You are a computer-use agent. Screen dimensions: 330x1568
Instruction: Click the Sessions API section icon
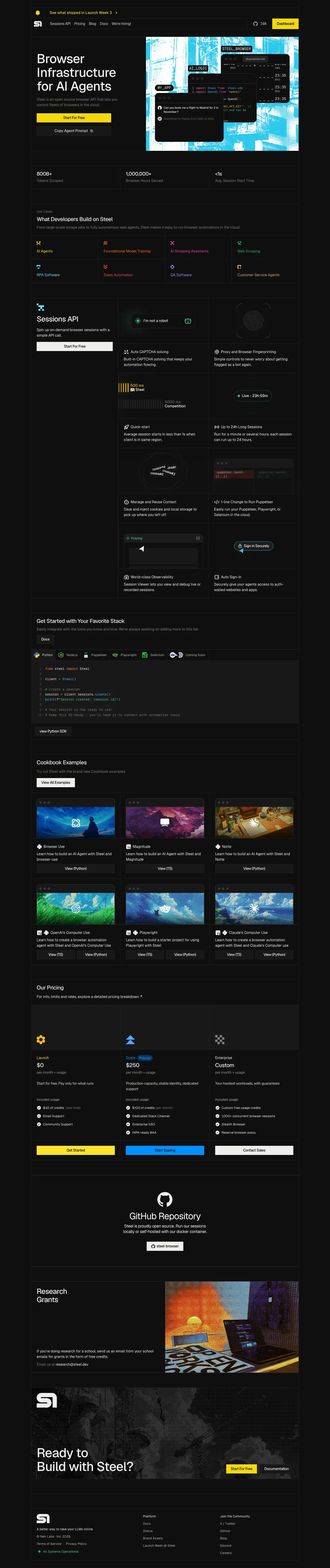[40, 307]
